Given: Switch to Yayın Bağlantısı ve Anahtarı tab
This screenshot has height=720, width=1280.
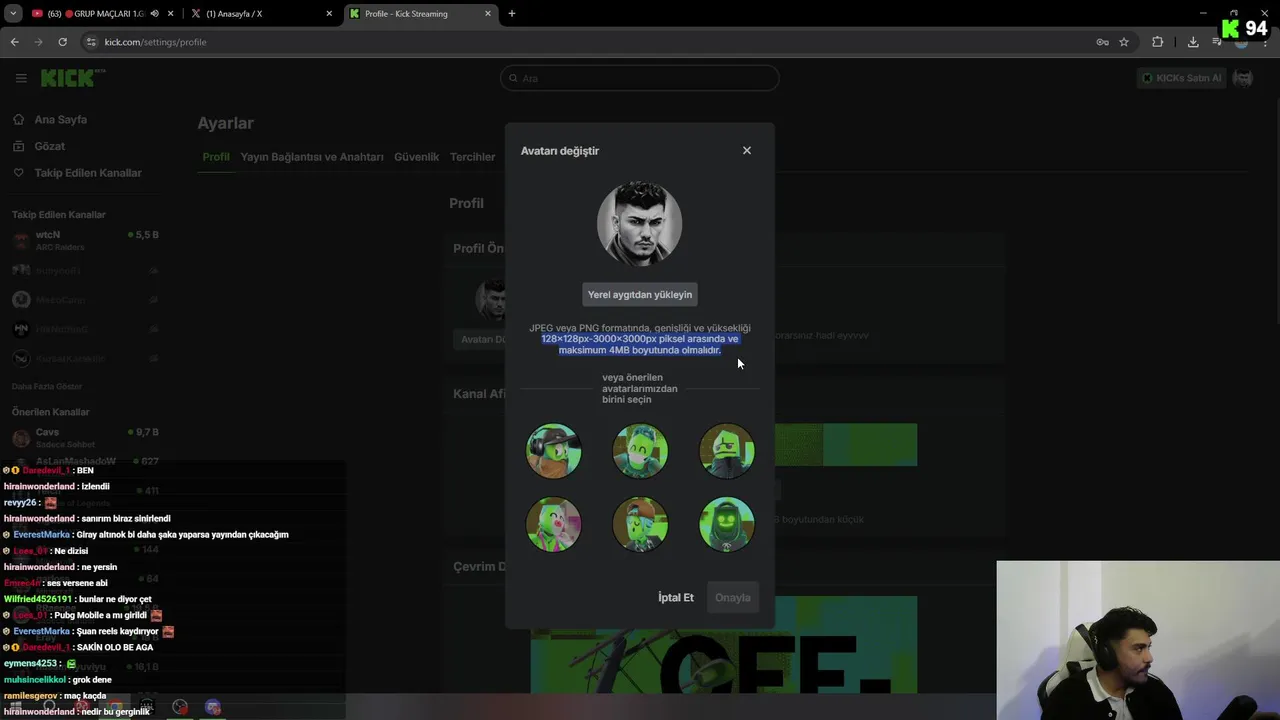Looking at the screenshot, I should [x=312, y=157].
